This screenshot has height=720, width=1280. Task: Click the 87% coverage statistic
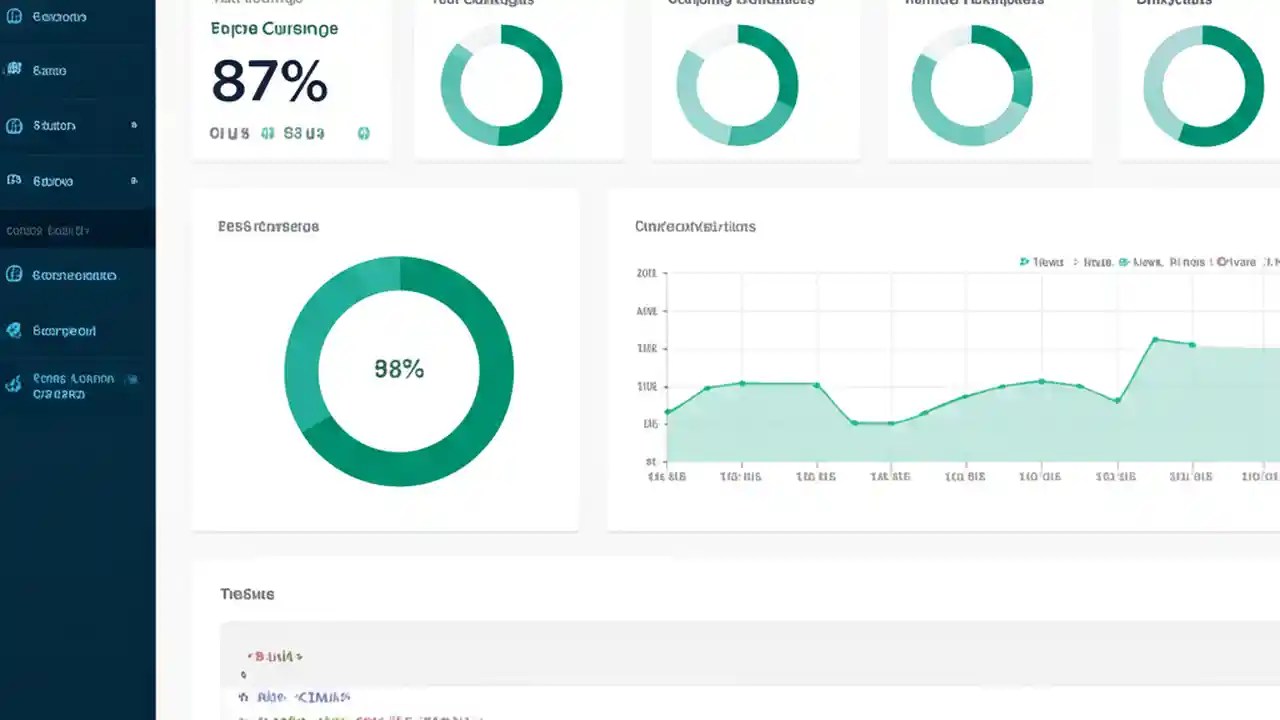pyautogui.click(x=268, y=83)
